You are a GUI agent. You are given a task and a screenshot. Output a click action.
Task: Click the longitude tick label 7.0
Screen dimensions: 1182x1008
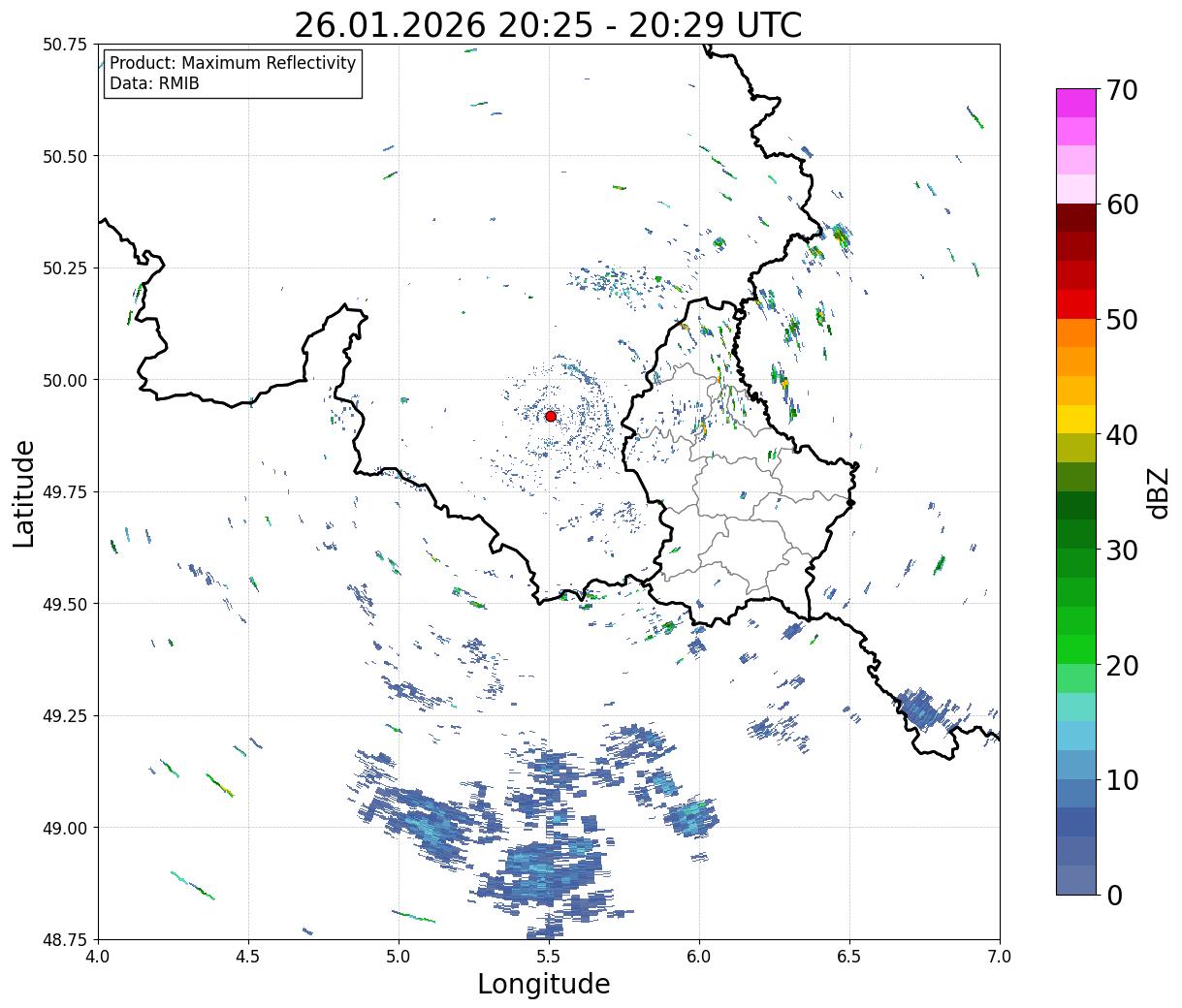[x=1000, y=957]
